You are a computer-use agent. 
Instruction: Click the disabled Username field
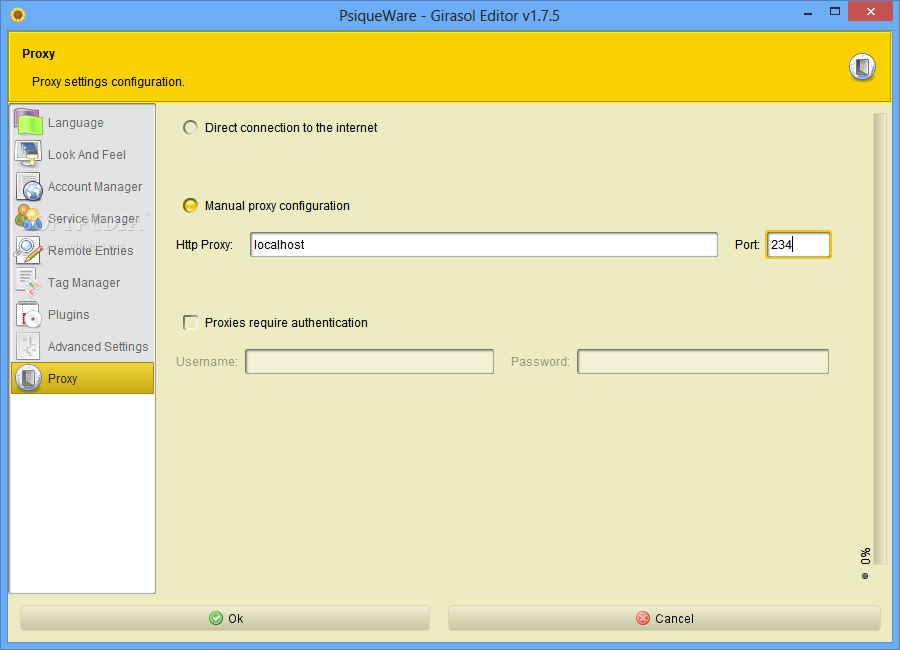click(x=369, y=362)
